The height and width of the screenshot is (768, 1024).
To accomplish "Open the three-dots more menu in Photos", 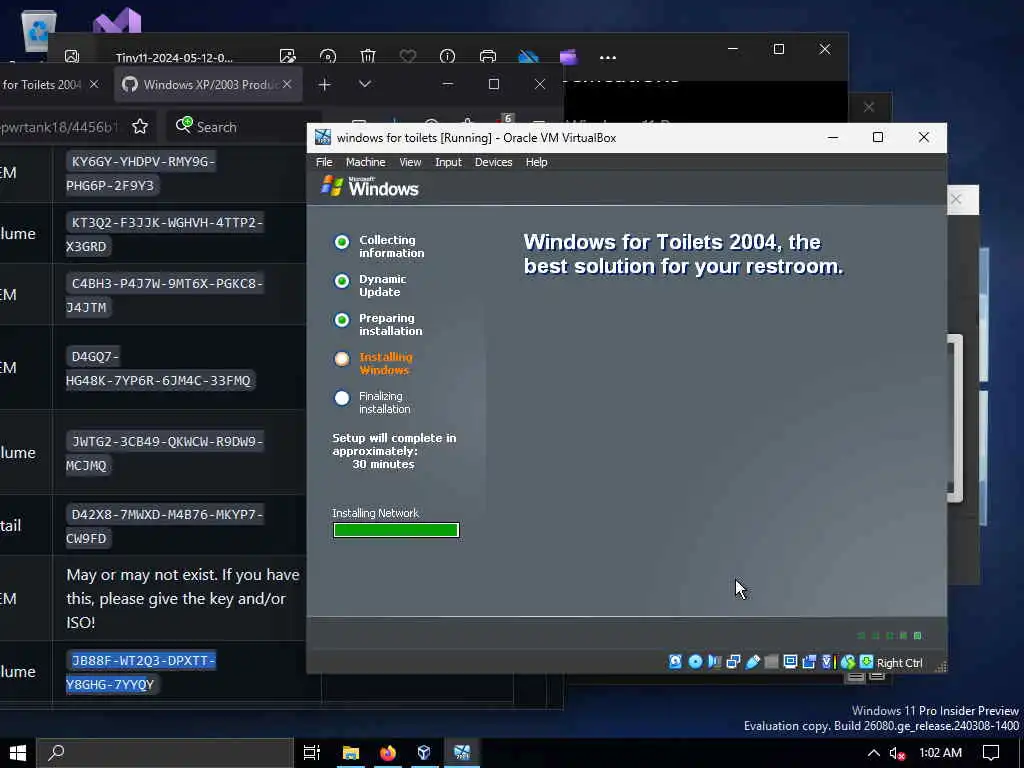I will (x=608, y=57).
